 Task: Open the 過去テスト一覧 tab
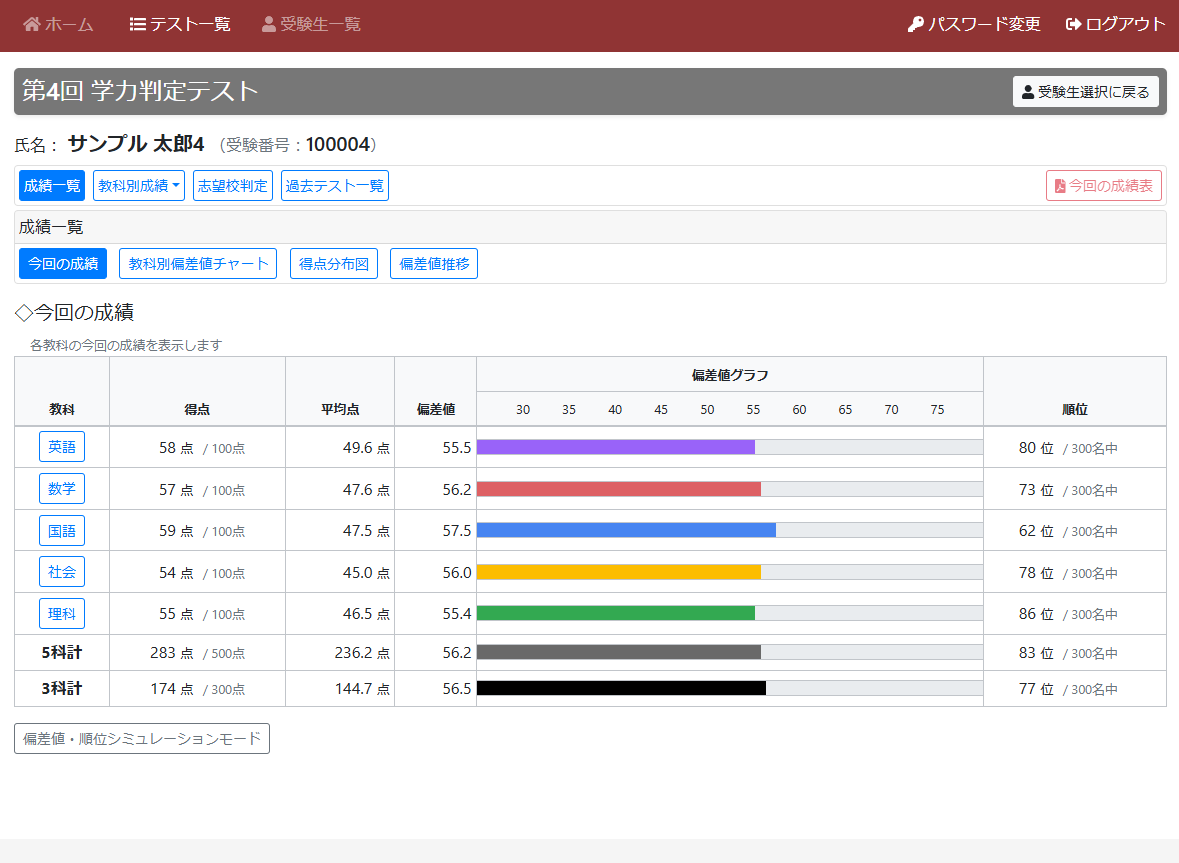tap(335, 186)
